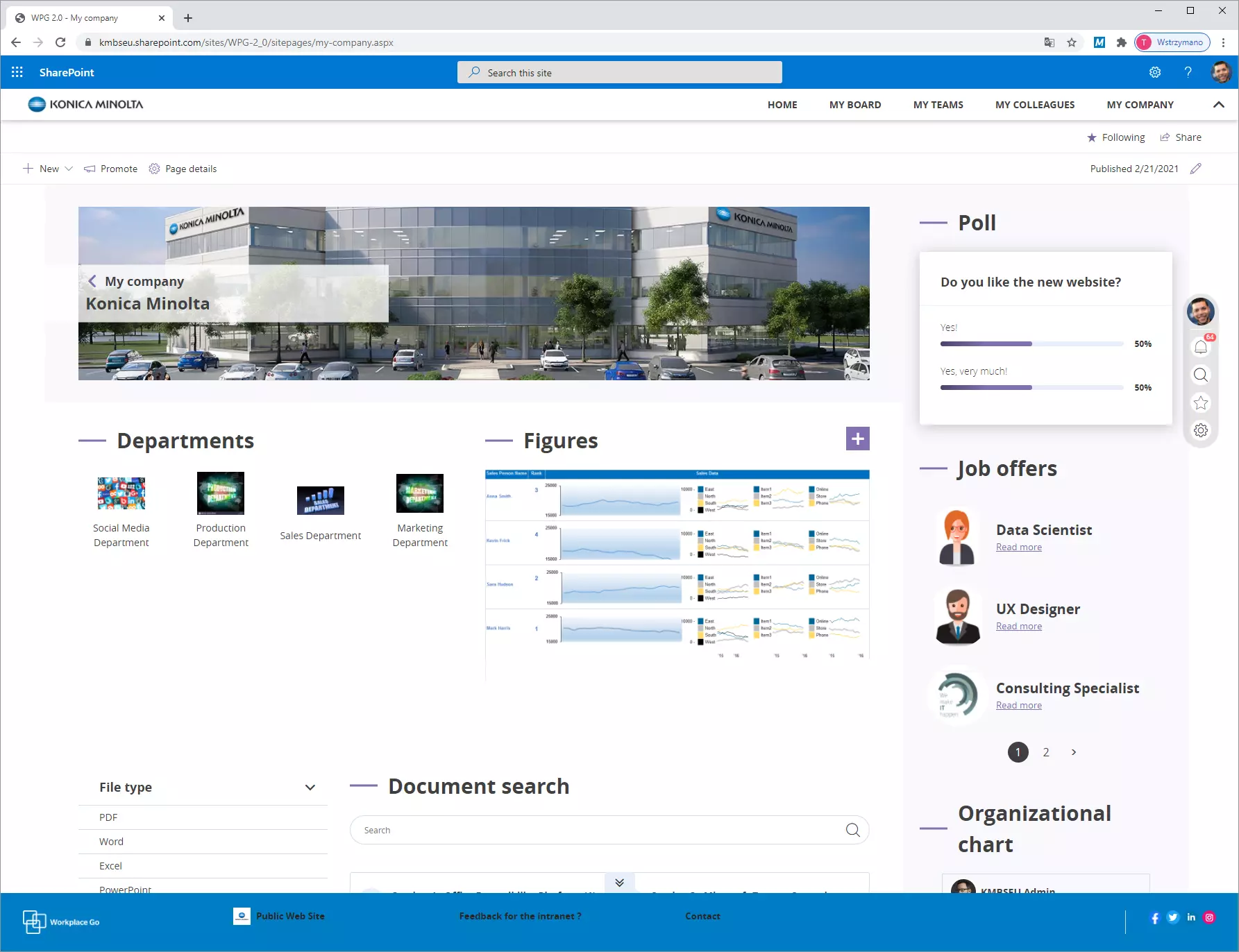Image resolution: width=1239 pixels, height=952 pixels.
Task: Open the Instagram footer icon
Action: click(1209, 917)
